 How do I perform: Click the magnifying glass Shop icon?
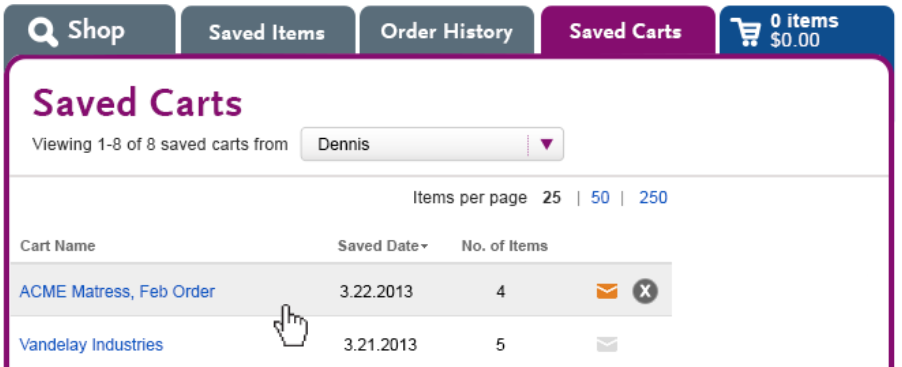click(43, 32)
